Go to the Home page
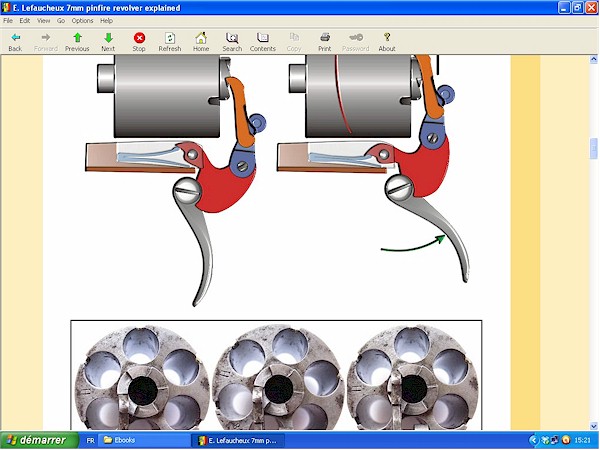 pyautogui.click(x=201, y=42)
